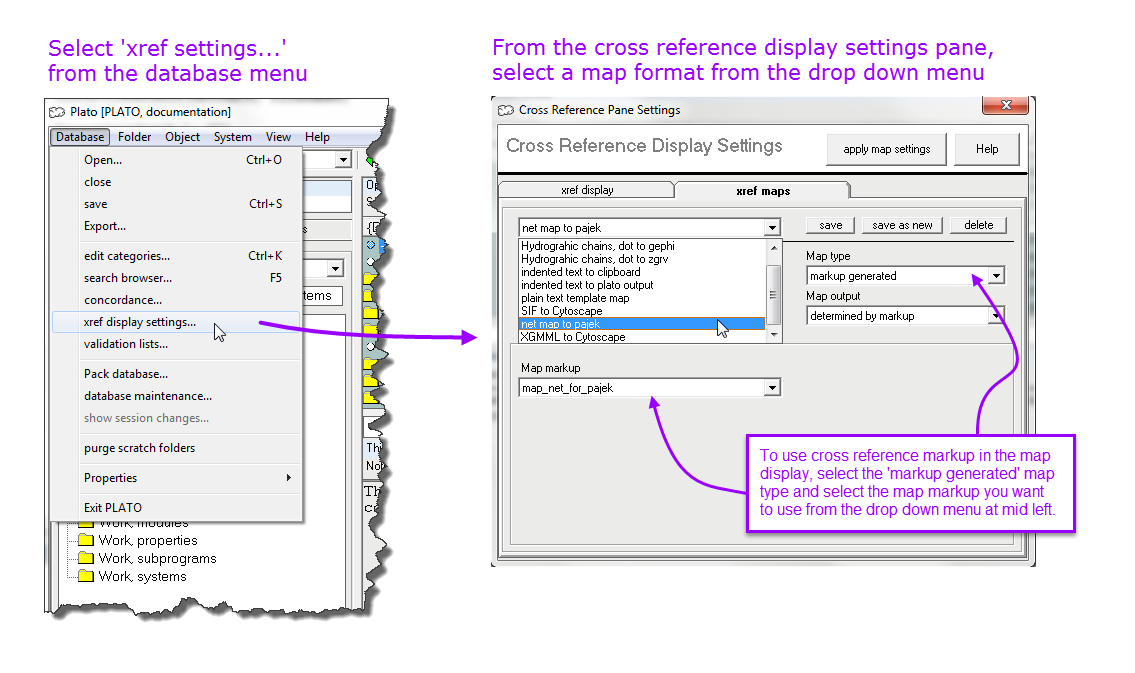Click the Cross Reference Pane Settings window icon
The height and width of the screenshot is (673, 1135).
(507, 110)
